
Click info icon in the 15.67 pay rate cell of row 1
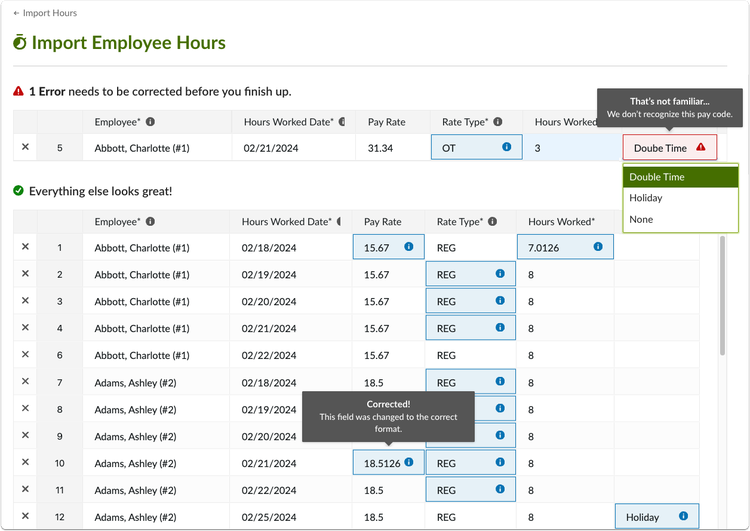[408, 246]
